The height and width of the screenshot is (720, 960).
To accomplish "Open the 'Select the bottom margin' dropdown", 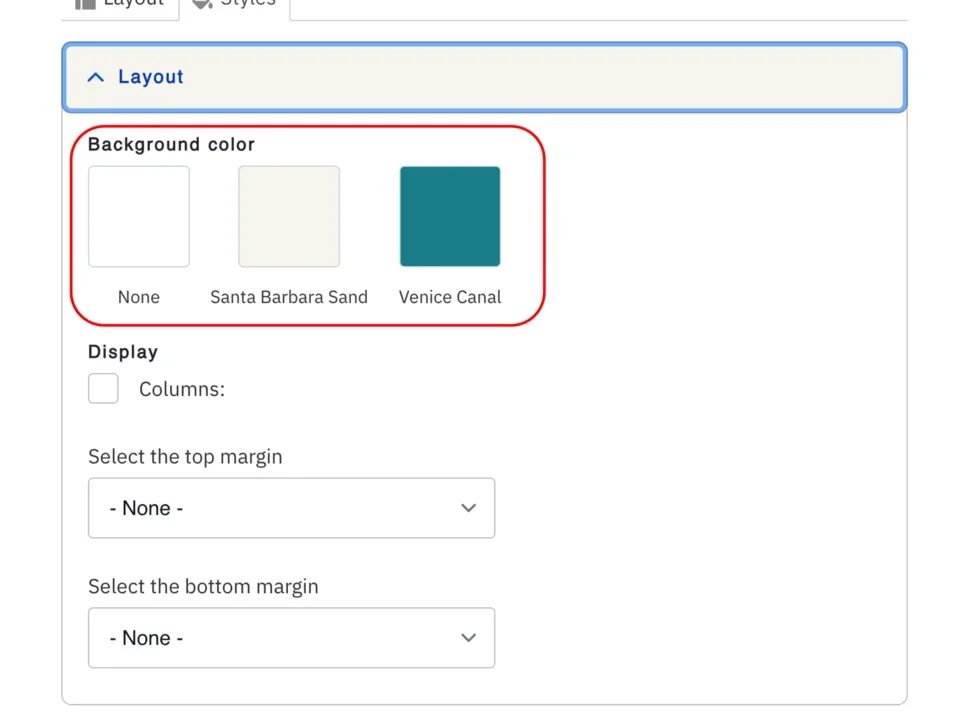I will pyautogui.click(x=291, y=637).
